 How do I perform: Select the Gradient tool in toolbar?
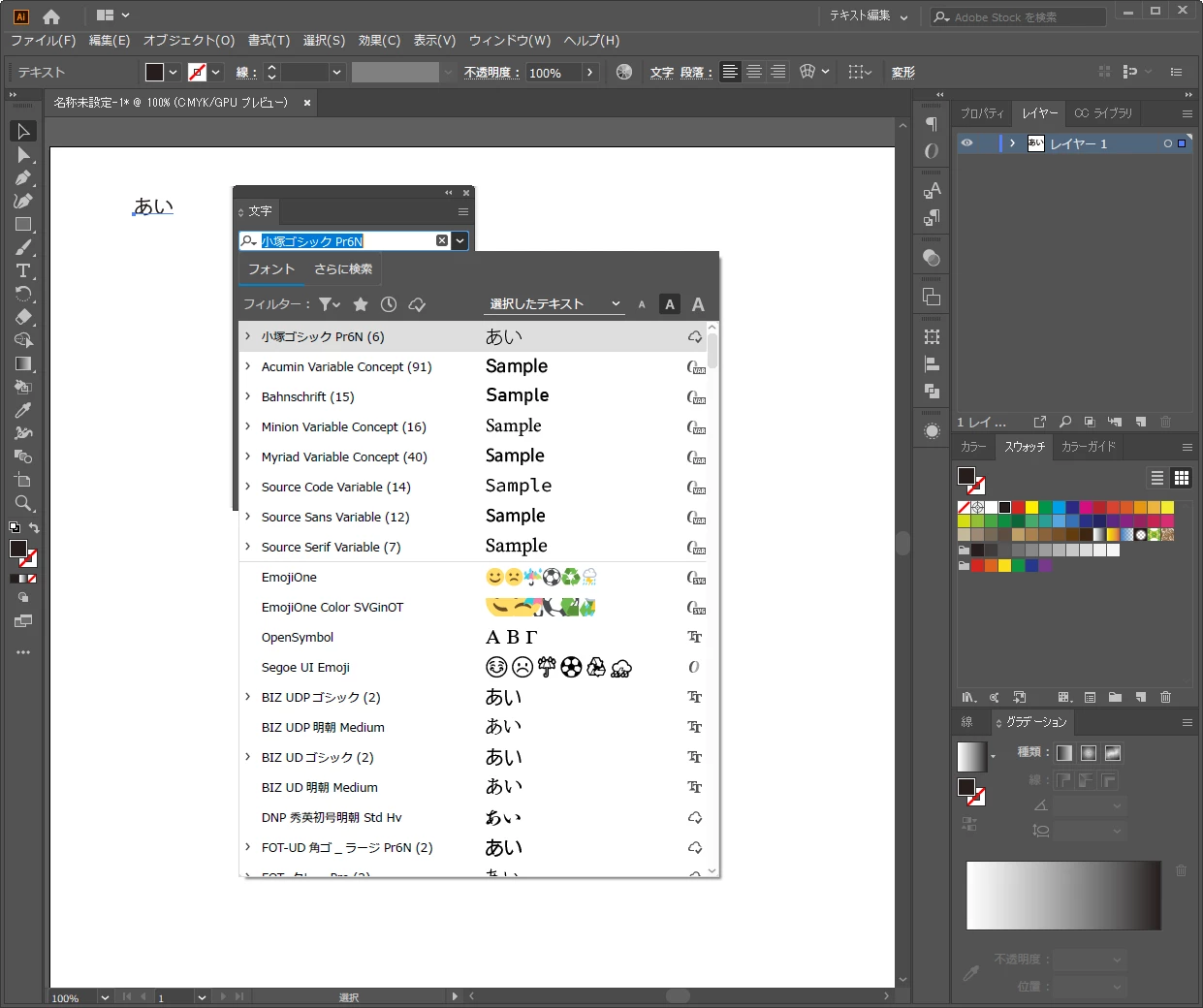(23, 363)
